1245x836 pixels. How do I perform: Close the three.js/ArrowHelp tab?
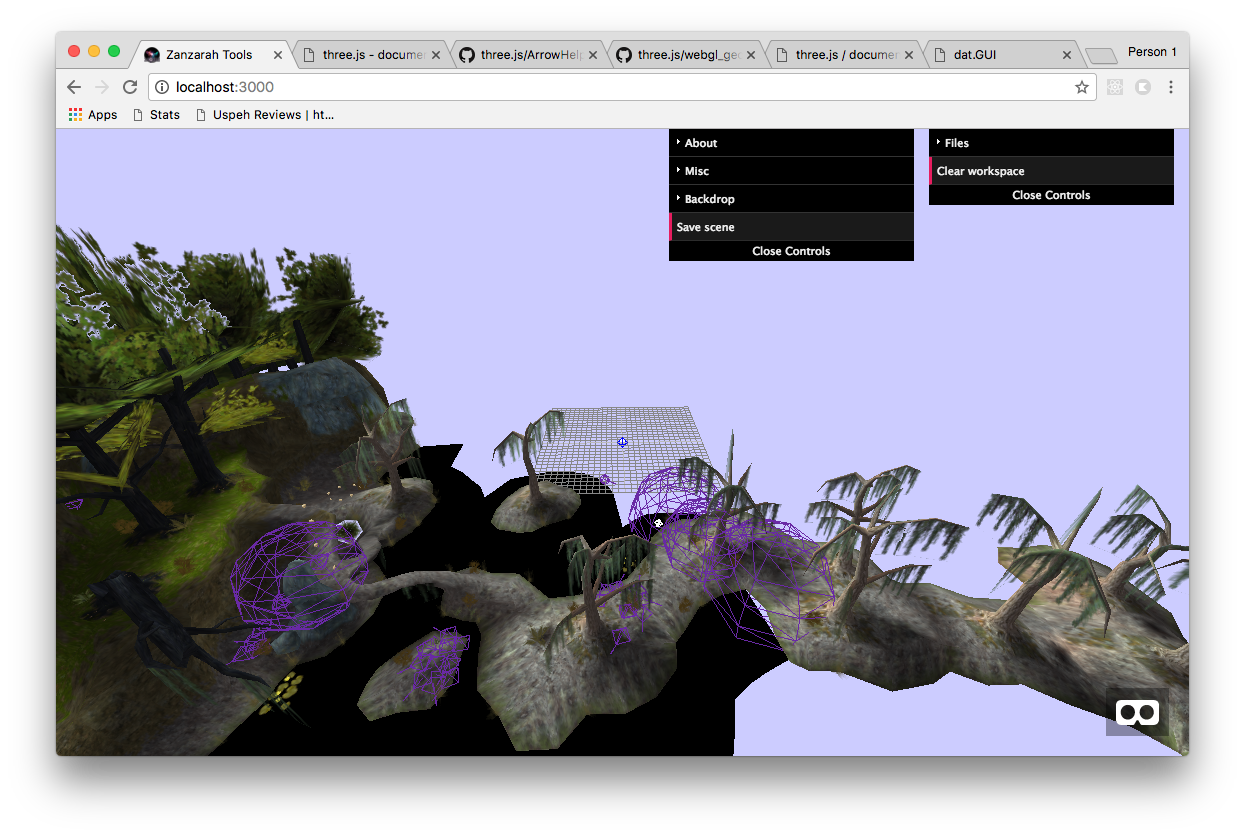click(593, 55)
